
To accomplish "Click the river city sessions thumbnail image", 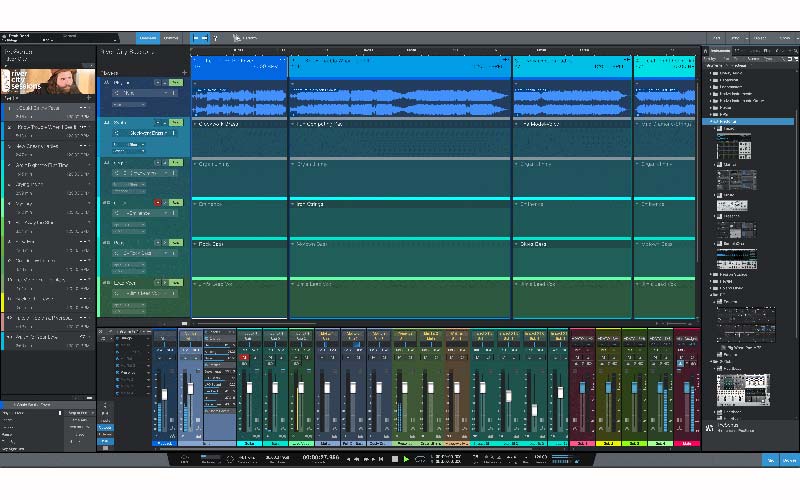I will tap(48, 81).
